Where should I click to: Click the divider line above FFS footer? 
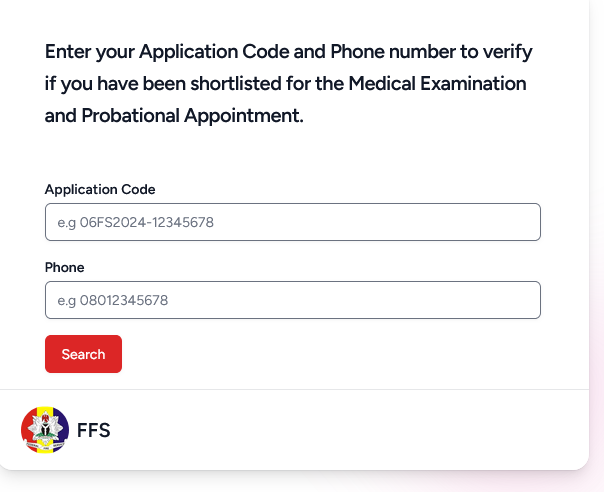click(294, 389)
